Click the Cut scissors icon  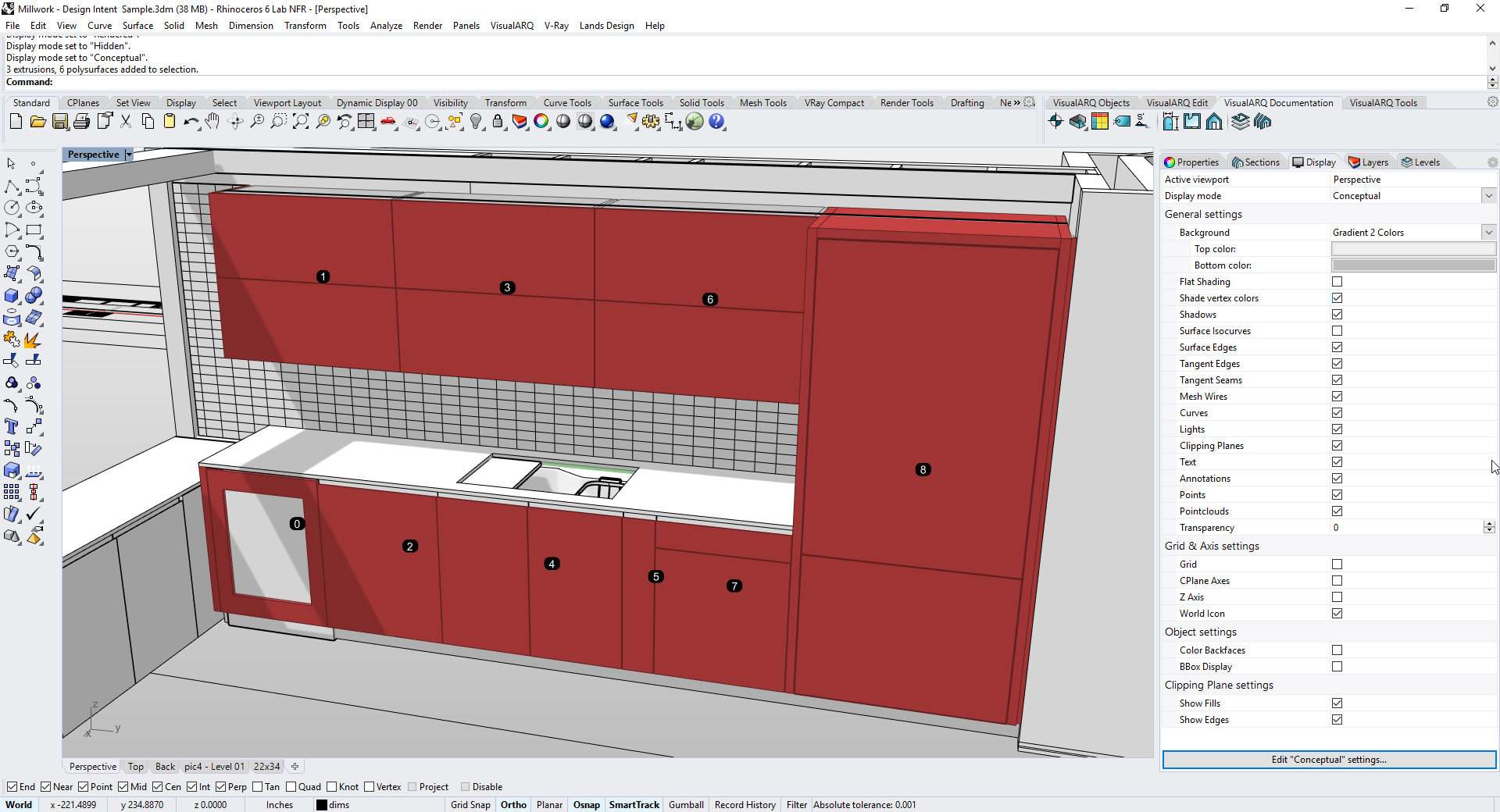coord(125,121)
